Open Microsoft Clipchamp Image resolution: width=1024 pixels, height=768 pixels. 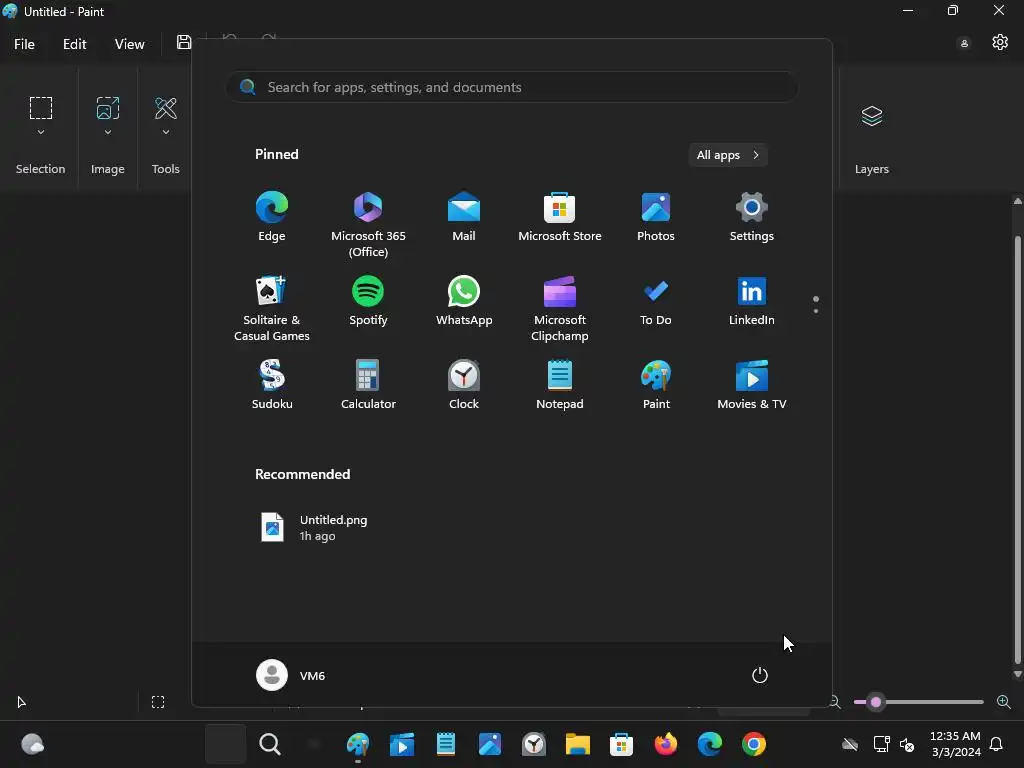click(x=560, y=308)
